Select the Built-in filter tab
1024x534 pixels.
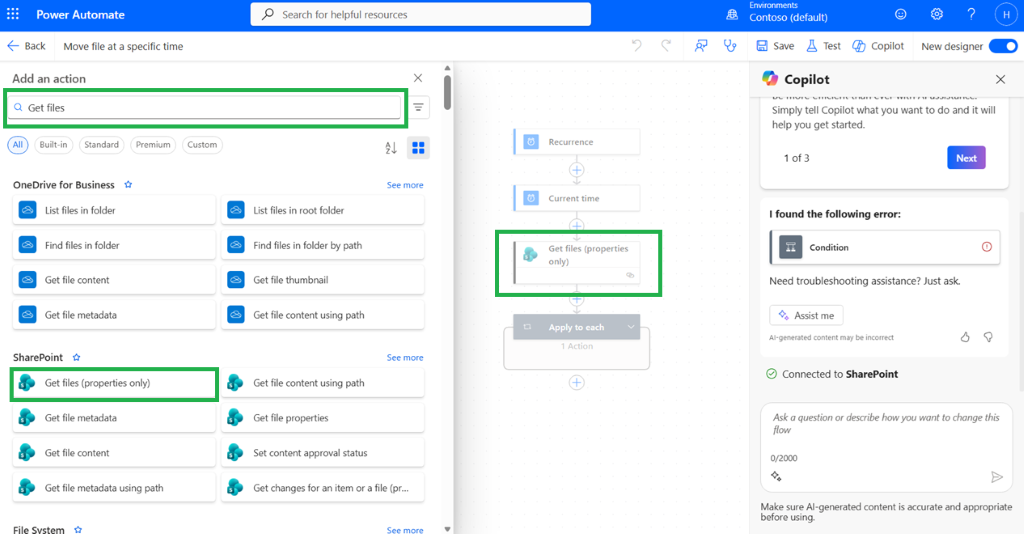point(54,145)
